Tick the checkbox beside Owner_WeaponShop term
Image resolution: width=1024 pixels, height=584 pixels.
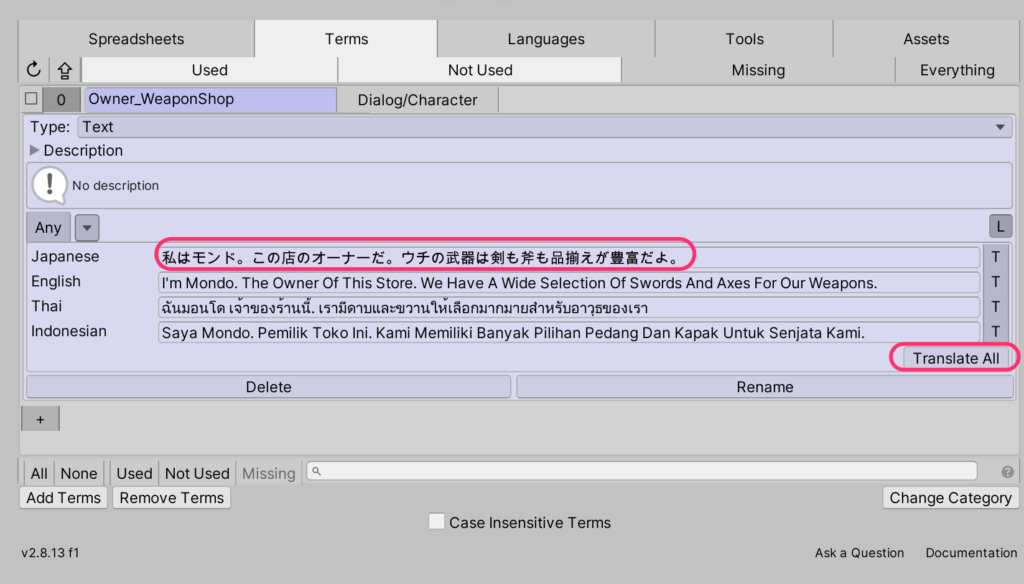[x=31, y=99]
